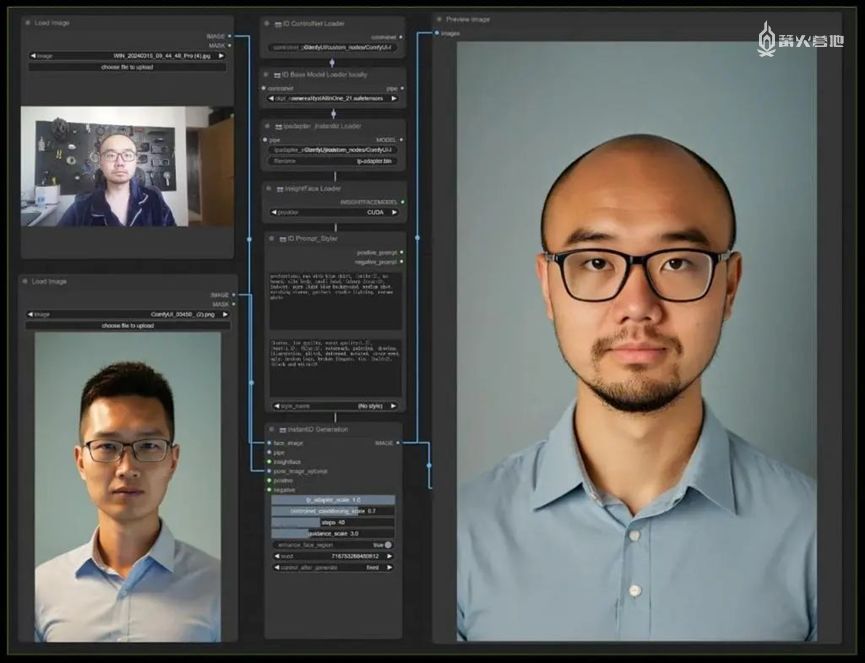Image resolution: width=865 pixels, height=663 pixels.
Task: Click the images input socket on Preview Image
Action: click(x=437, y=33)
